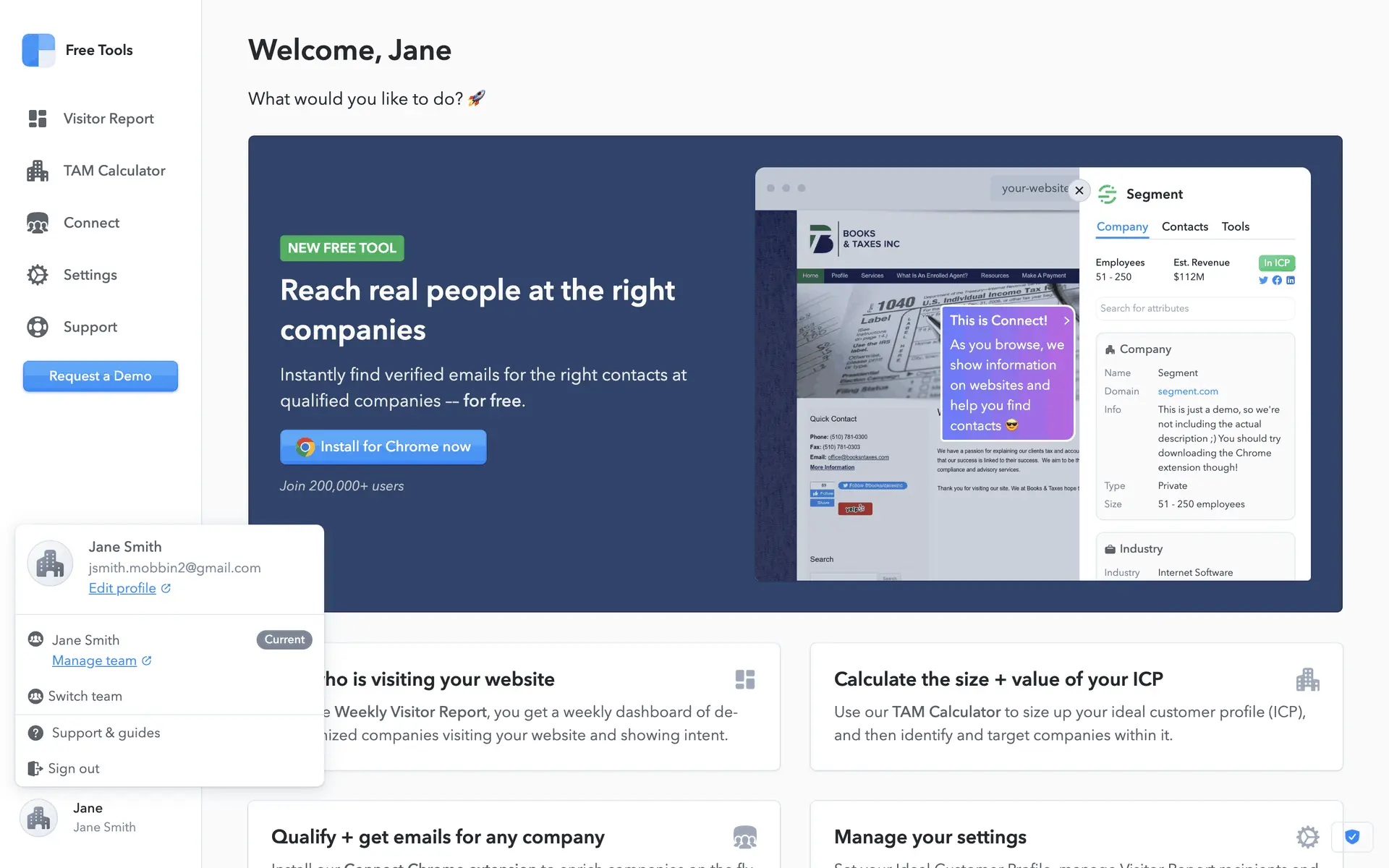Image resolution: width=1389 pixels, height=868 pixels.
Task: Click the Support lifebuoy icon
Action: click(38, 327)
